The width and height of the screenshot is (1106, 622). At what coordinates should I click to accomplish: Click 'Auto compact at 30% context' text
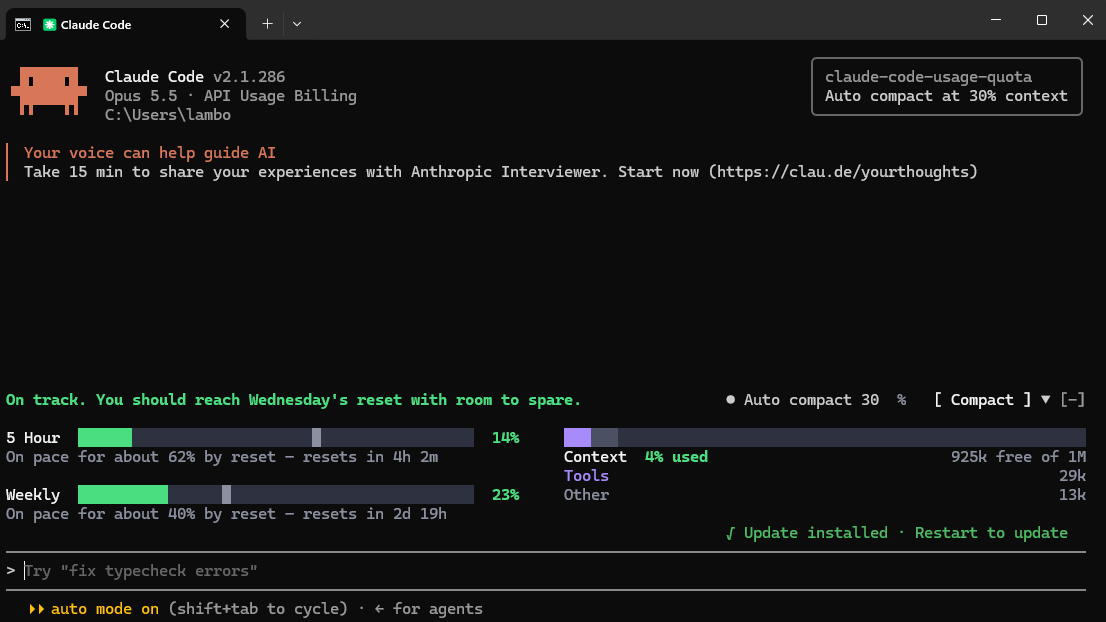946,96
